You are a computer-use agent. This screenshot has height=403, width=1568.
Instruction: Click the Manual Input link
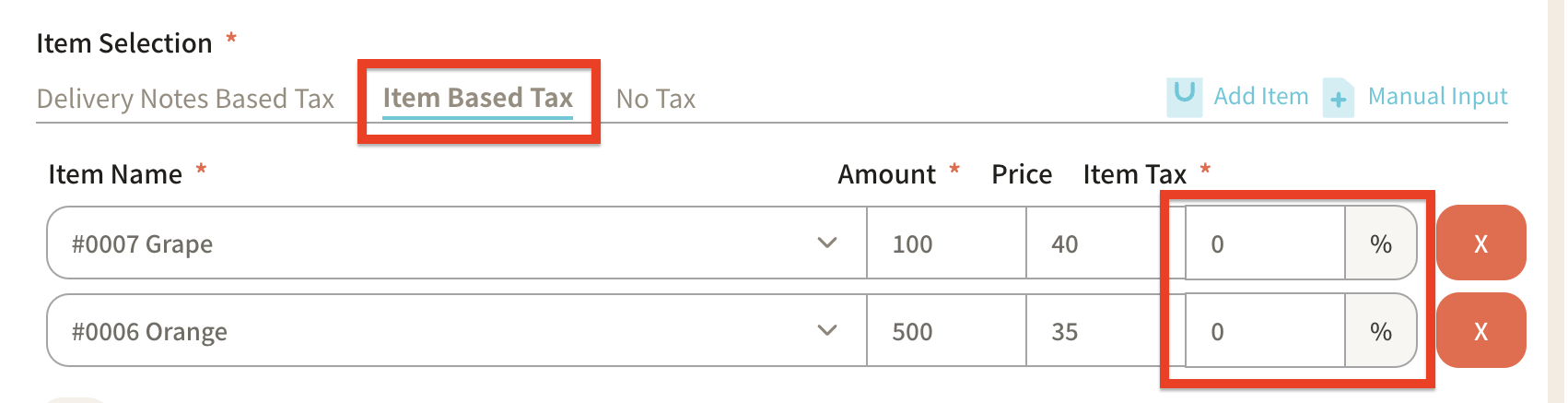(x=1437, y=96)
